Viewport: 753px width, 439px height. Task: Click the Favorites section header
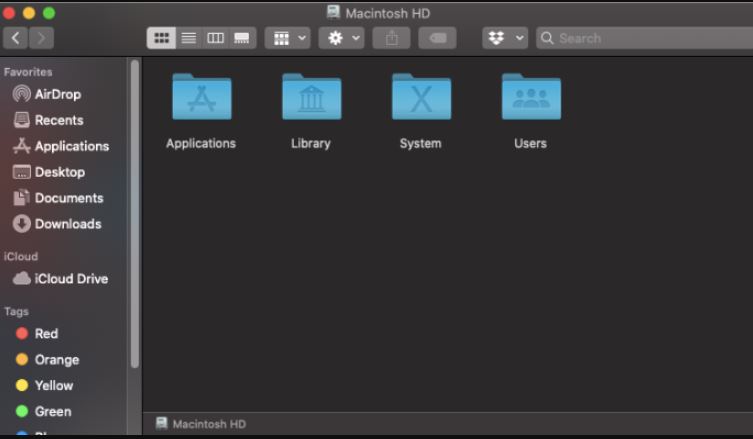click(28, 72)
